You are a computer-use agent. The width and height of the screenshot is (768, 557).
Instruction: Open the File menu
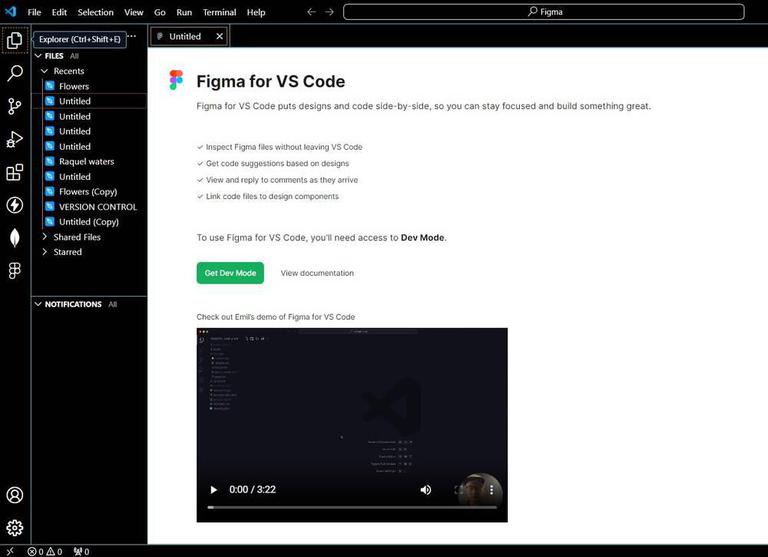[34, 12]
